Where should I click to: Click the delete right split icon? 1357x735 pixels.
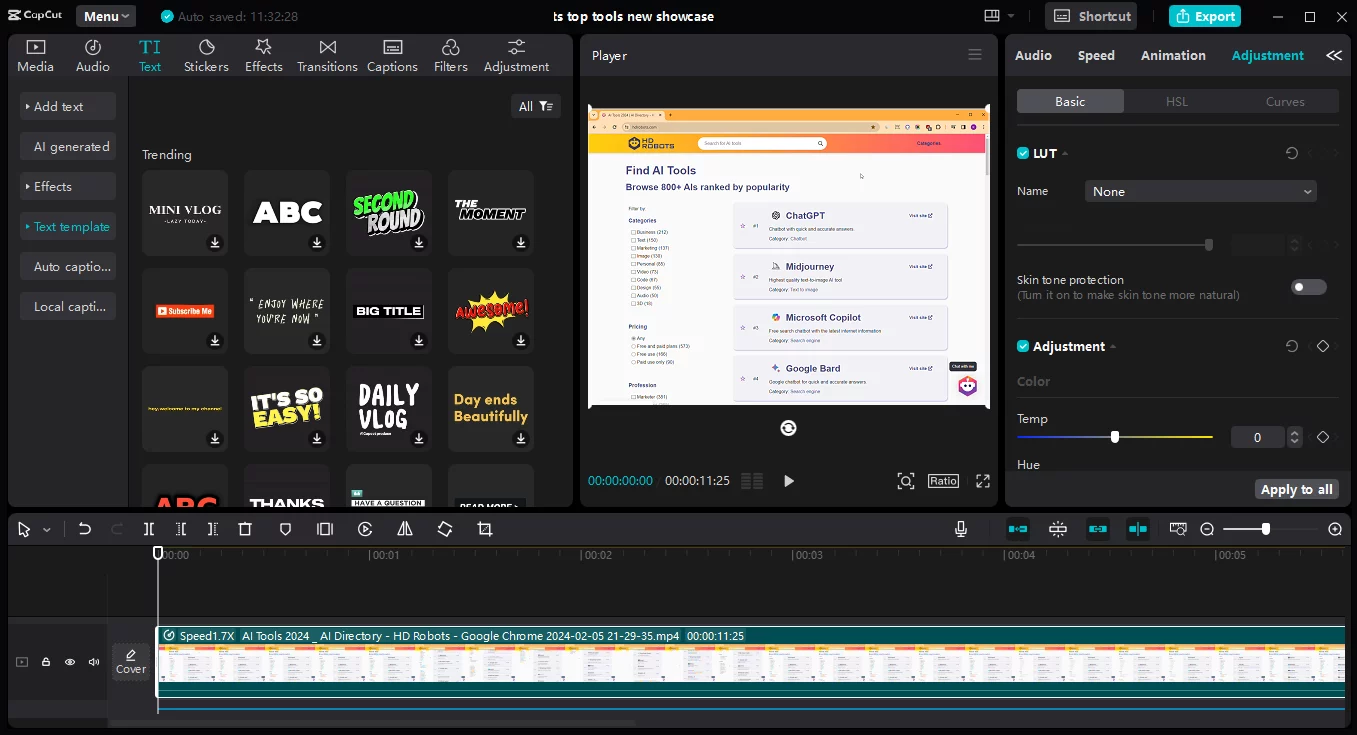pyautogui.click(x=213, y=529)
